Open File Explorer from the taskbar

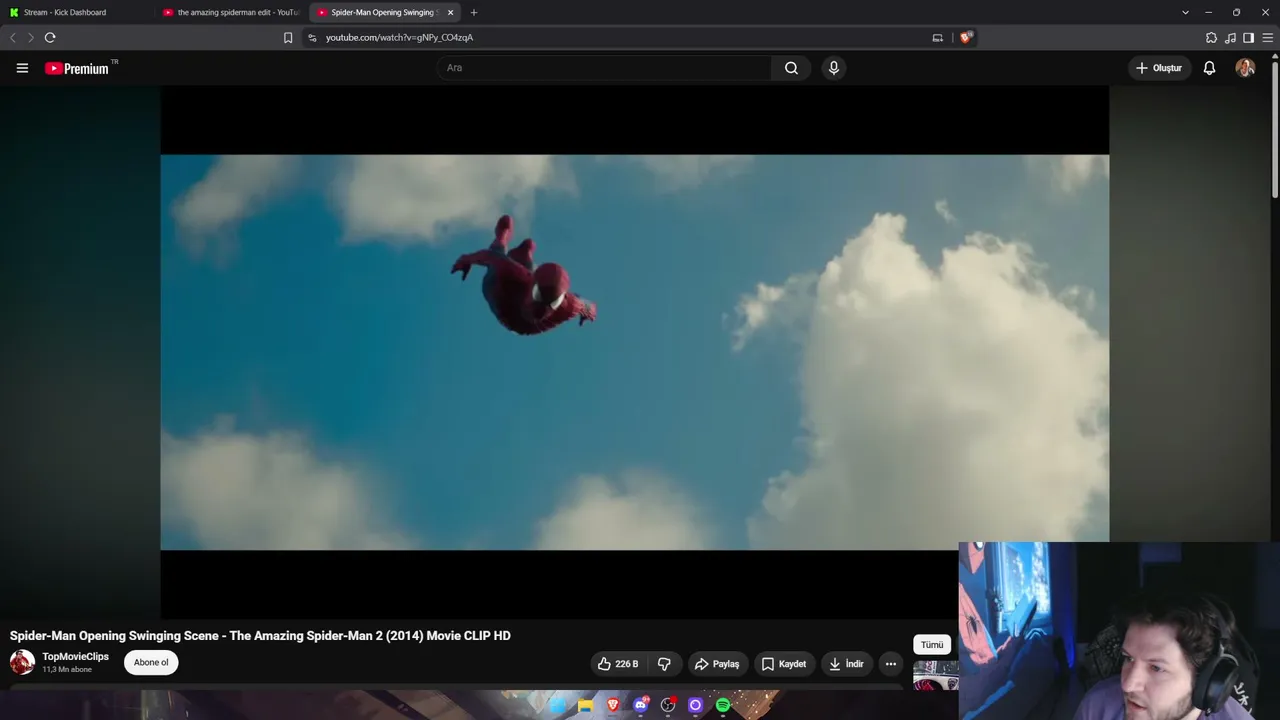(585, 705)
